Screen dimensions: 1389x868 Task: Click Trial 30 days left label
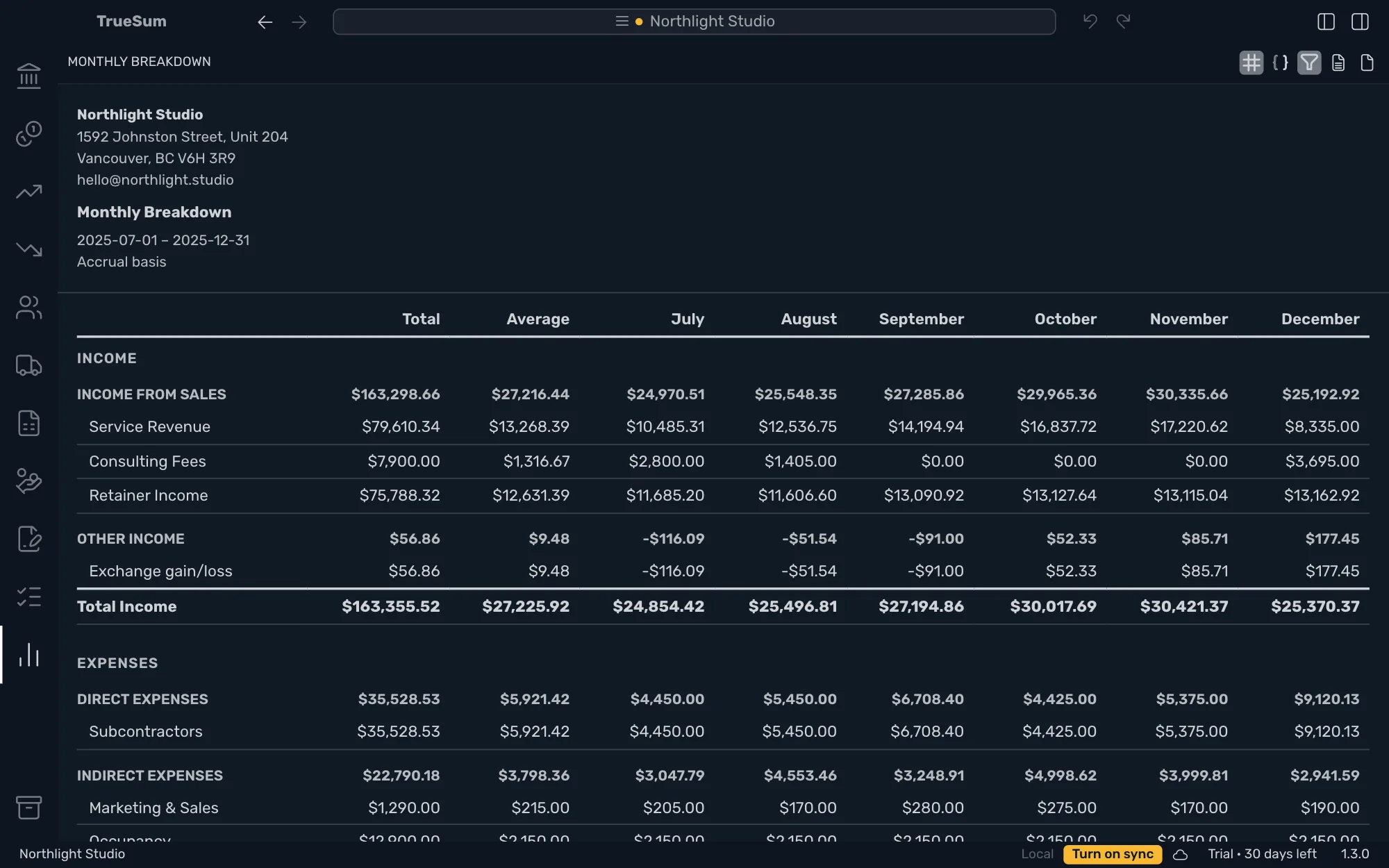[1262, 854]
